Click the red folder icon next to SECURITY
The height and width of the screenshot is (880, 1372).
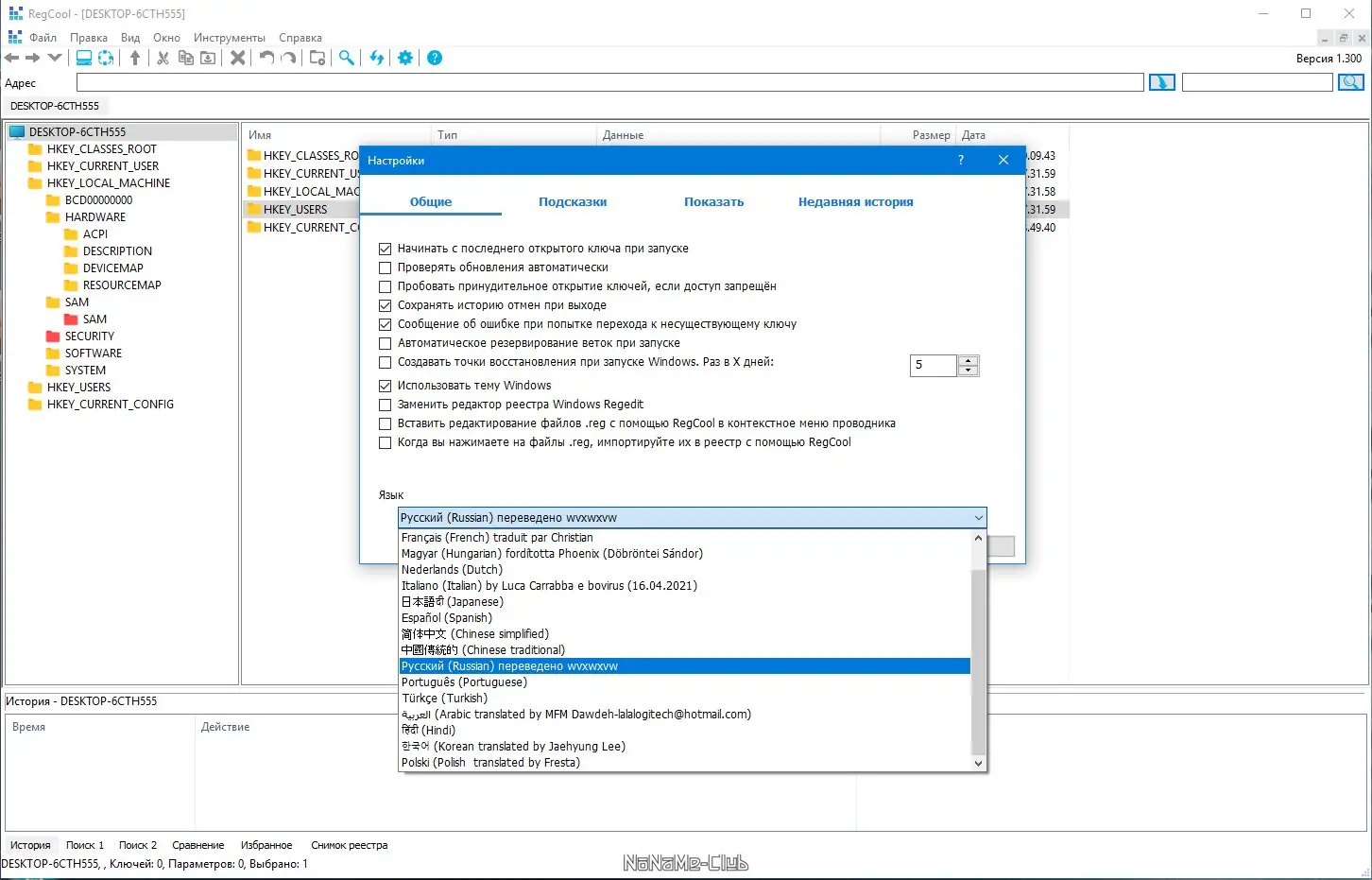[x=53, y=336]
